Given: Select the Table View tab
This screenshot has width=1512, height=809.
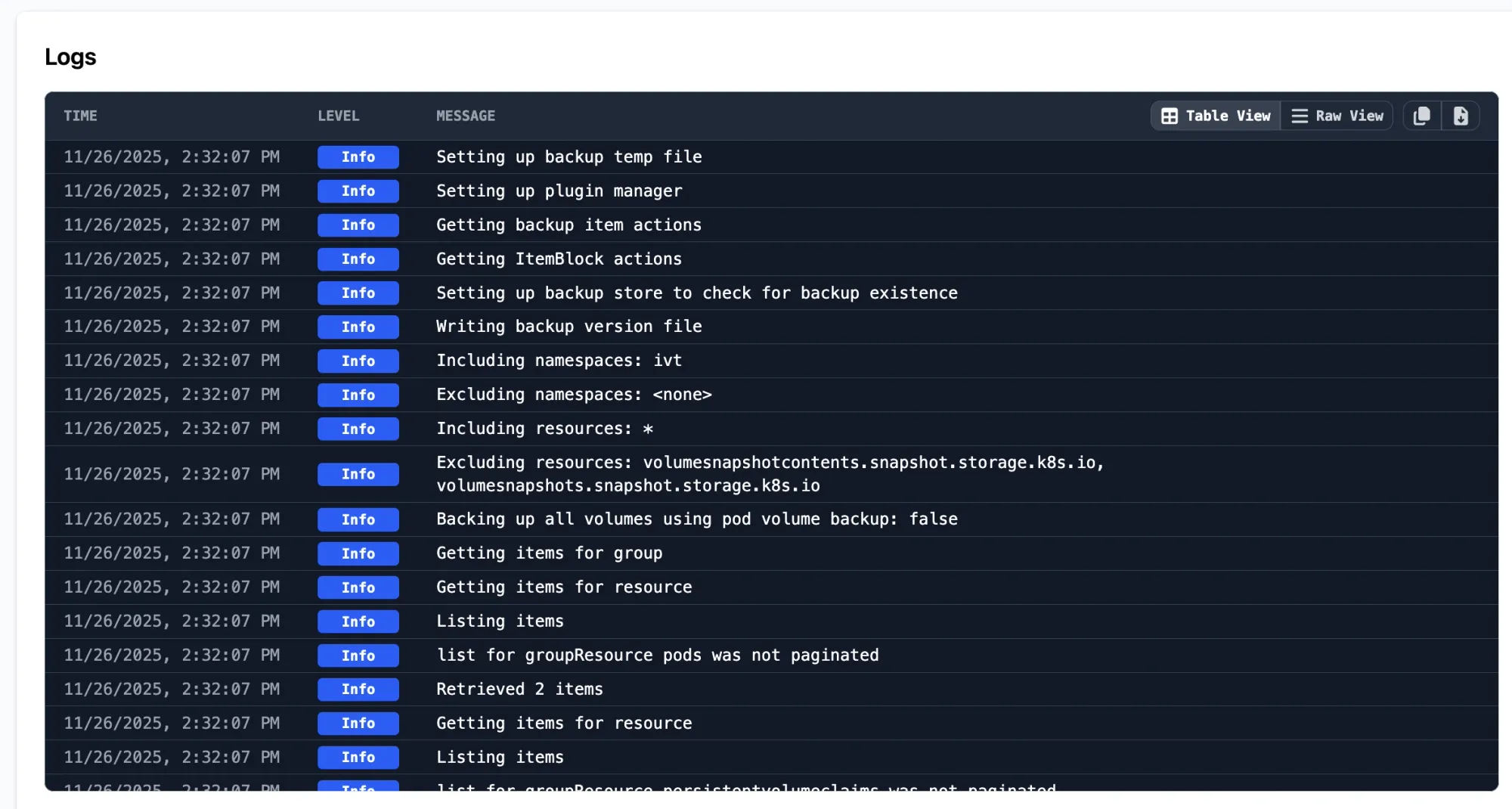Looking at the screenshot, I should click(x=1214, y=116).
